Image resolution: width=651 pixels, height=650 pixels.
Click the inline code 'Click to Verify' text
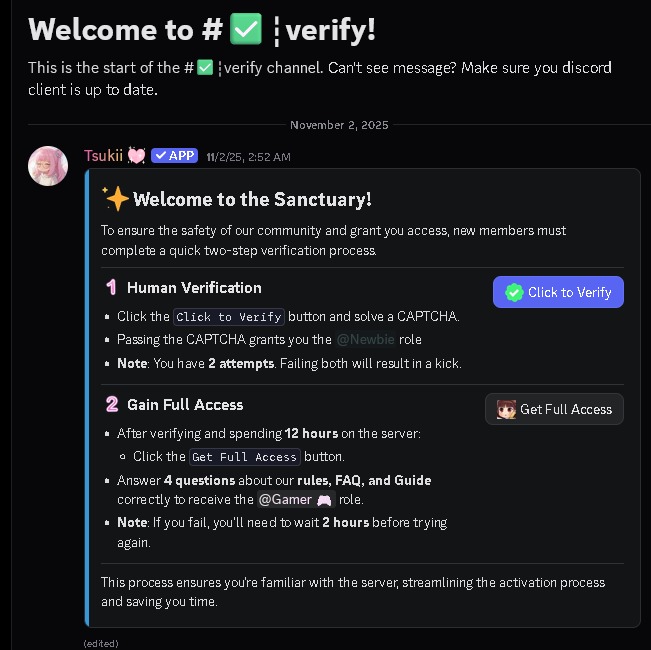point(229,317)
